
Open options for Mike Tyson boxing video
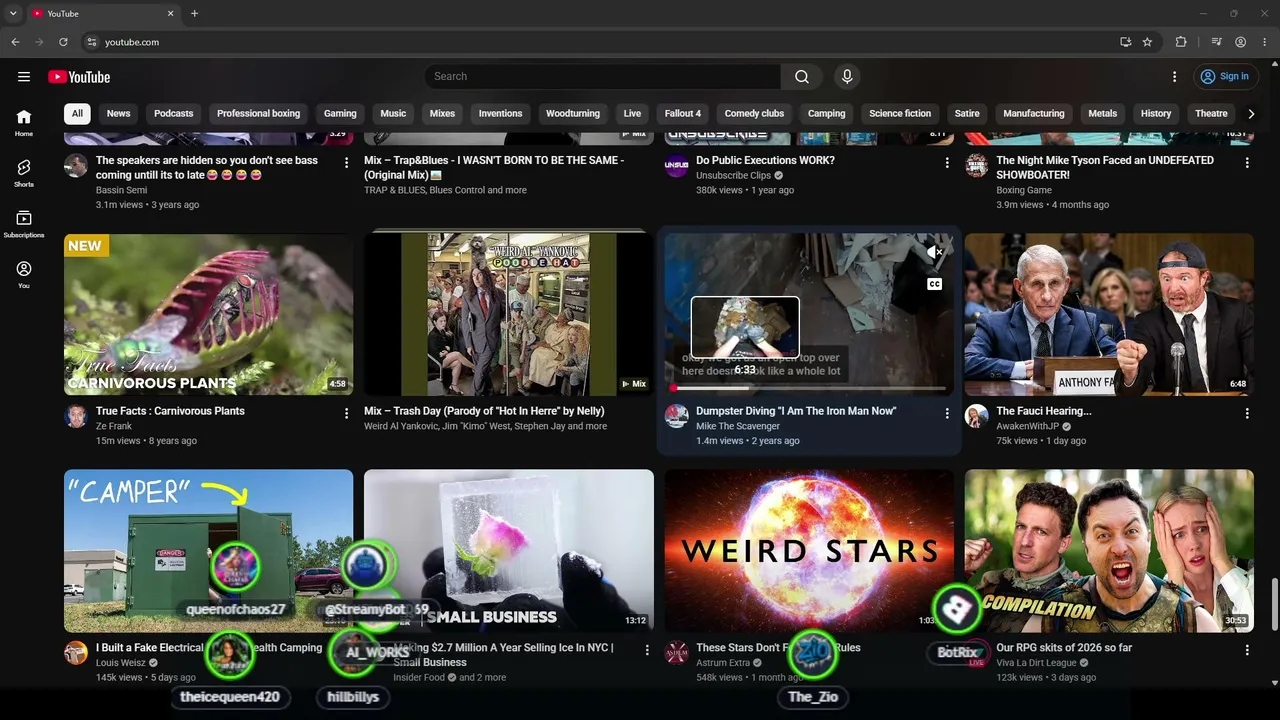point(1247,162)
